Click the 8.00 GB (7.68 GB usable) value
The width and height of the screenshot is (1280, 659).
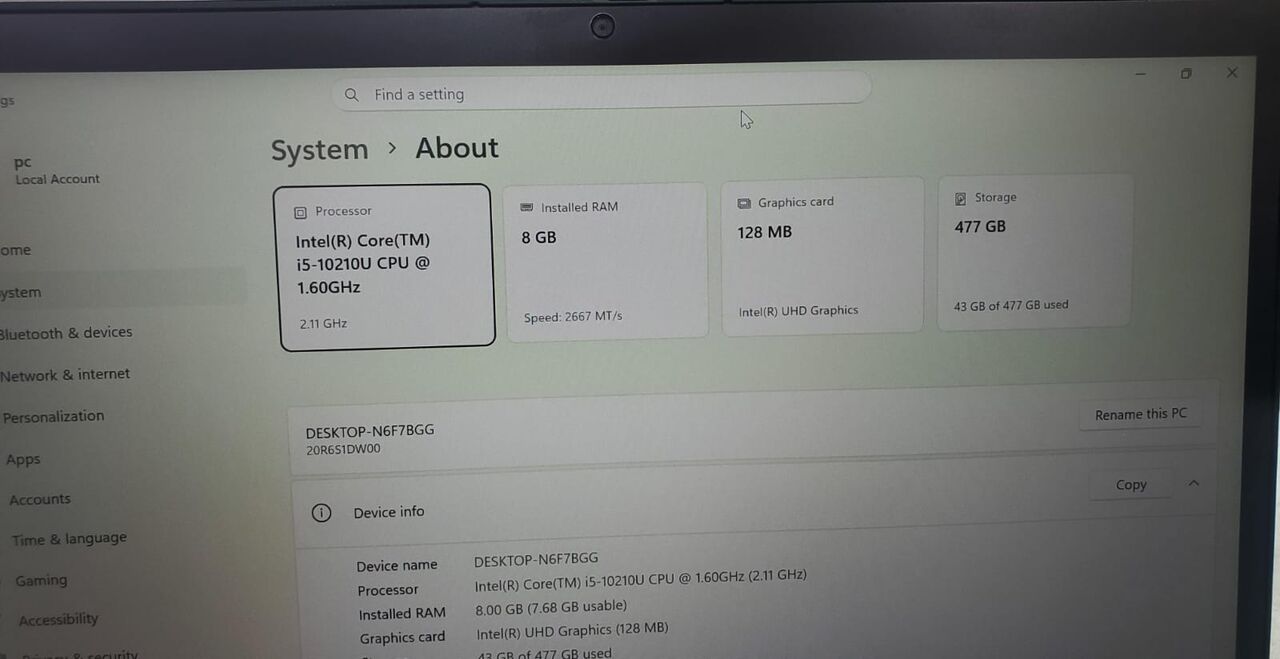tap(551, 607)
